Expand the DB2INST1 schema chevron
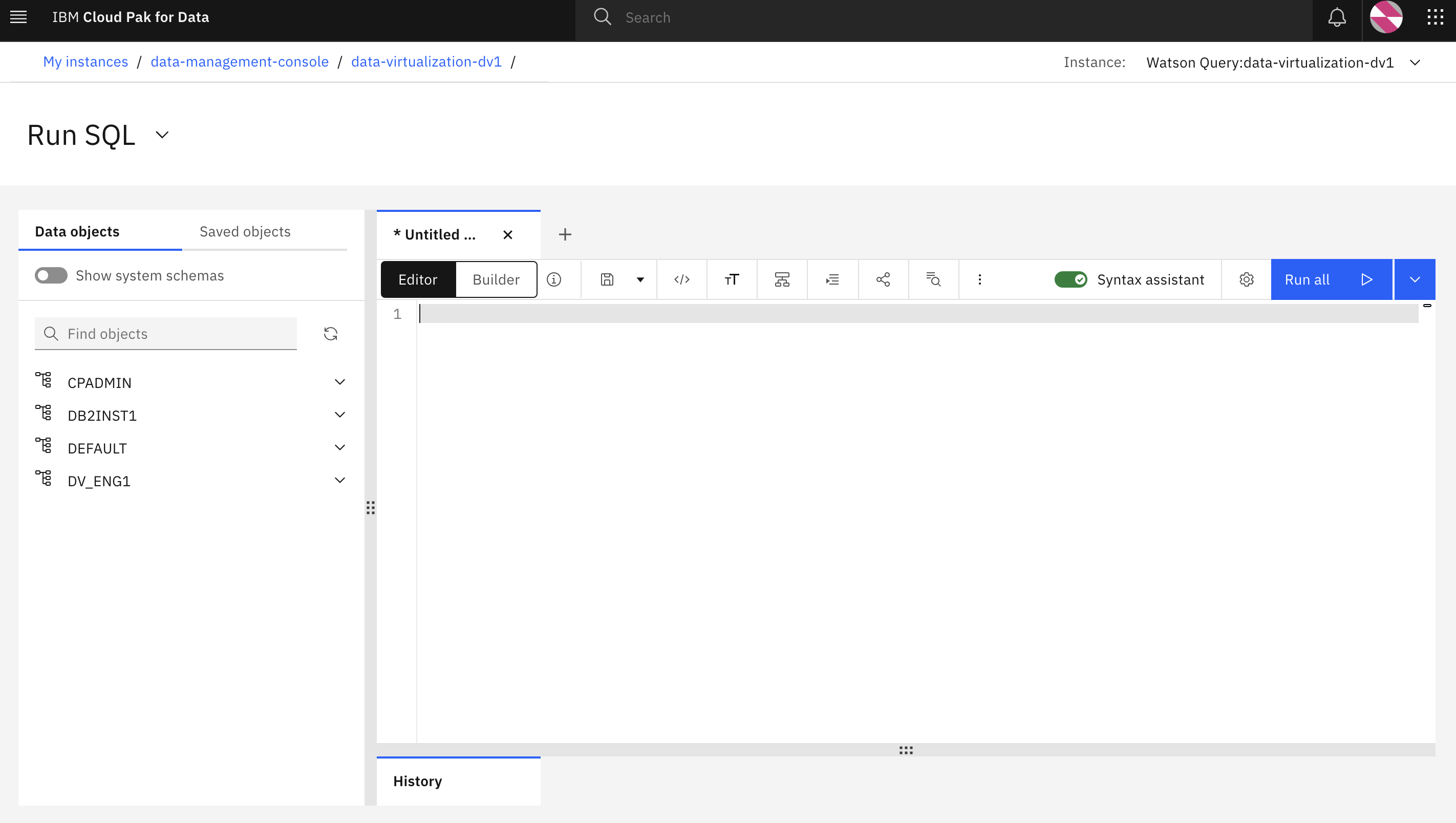 [340, 415]
